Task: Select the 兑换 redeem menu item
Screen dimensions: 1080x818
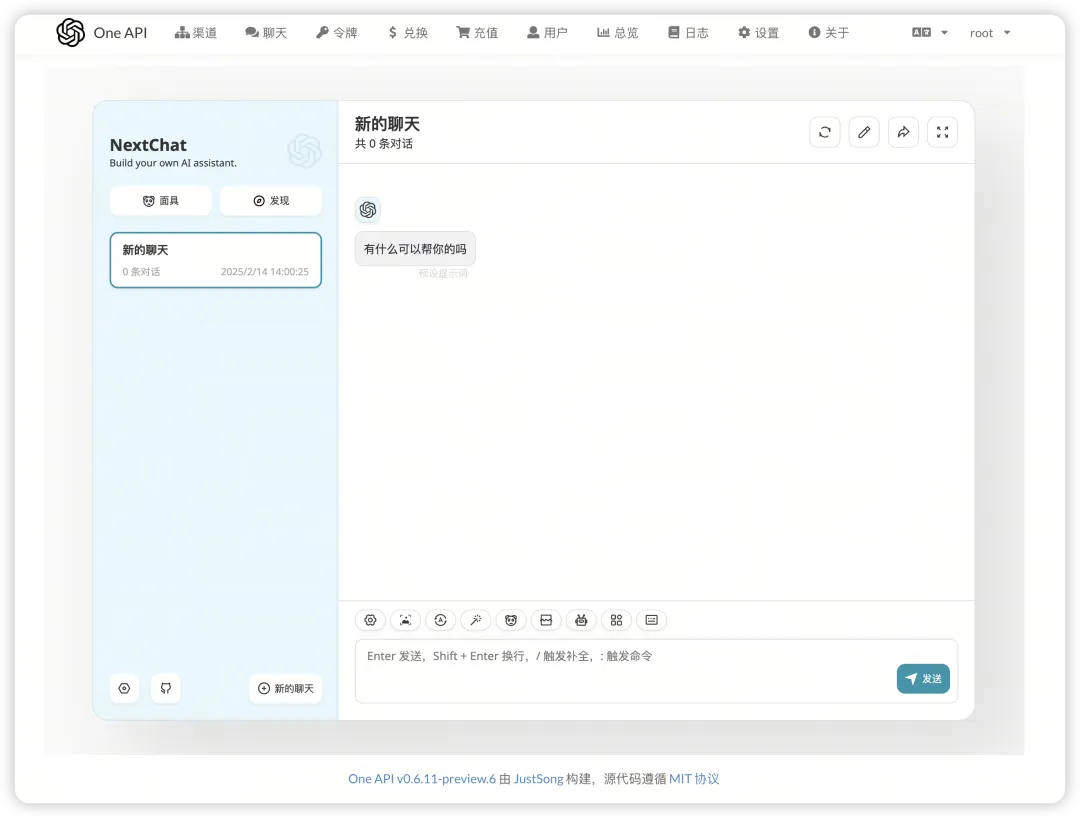Action: click(407, 32)
